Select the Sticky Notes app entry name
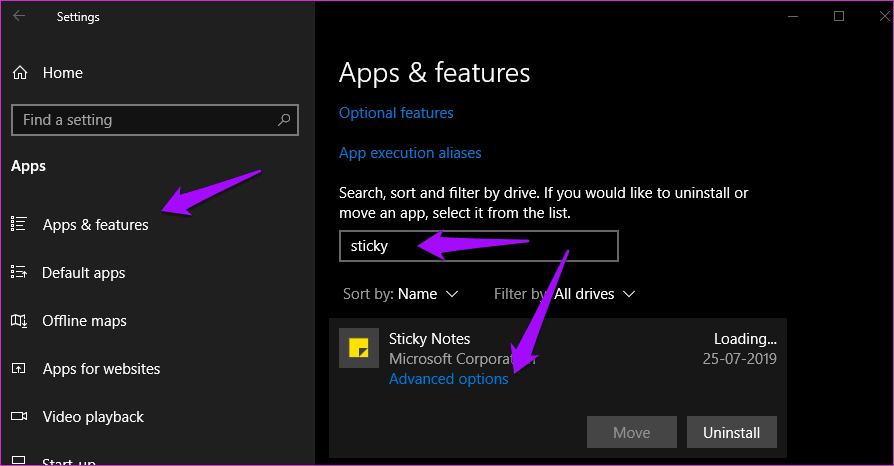Image resolution: width=894 pixels, height=466 pixels. [429, 339]
